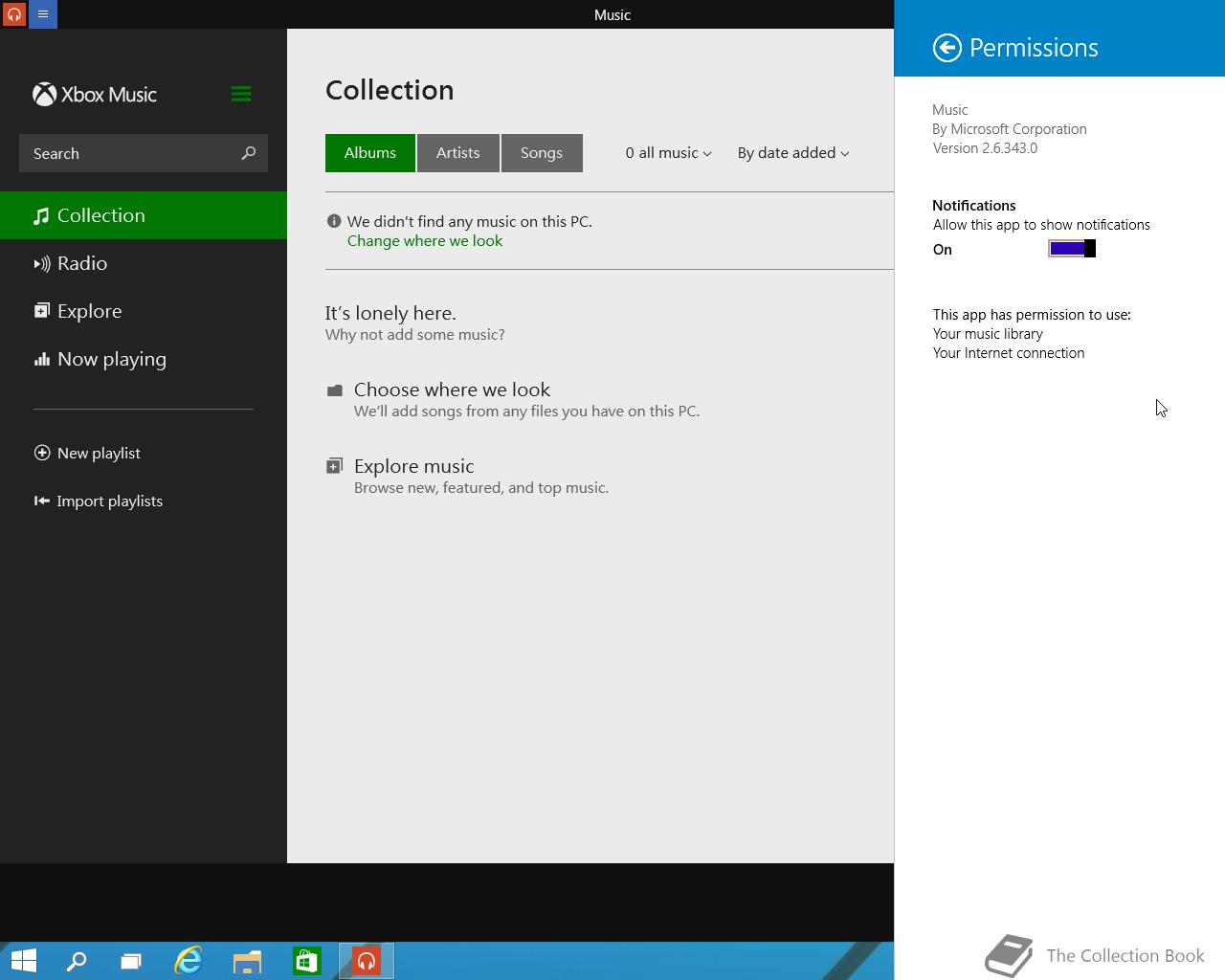Open the Windows Start button
Screen dimensions: 1225x980
24,961
